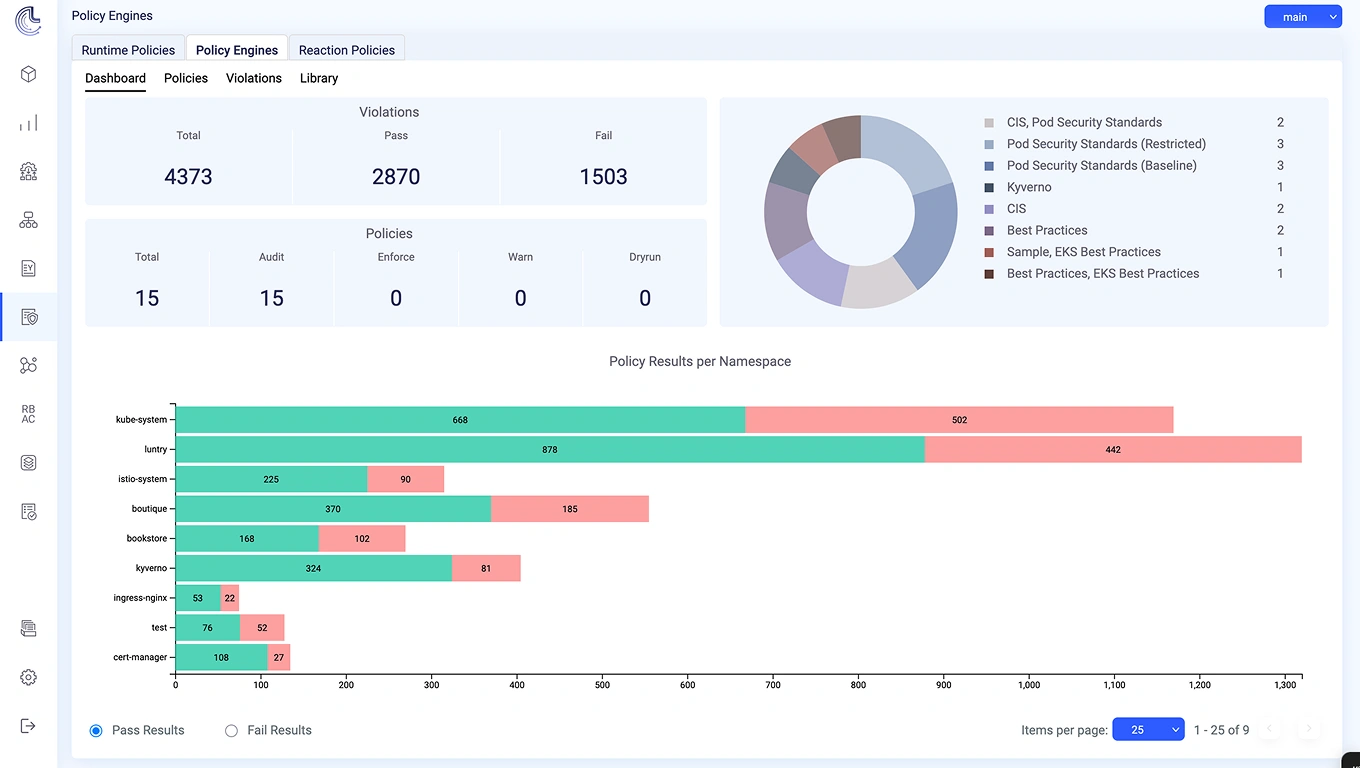This screenshot has height=768, width=1360.
Task: Click the luntry red fail bar 442
Action: pyautogui.click(x=1113, y=450)
